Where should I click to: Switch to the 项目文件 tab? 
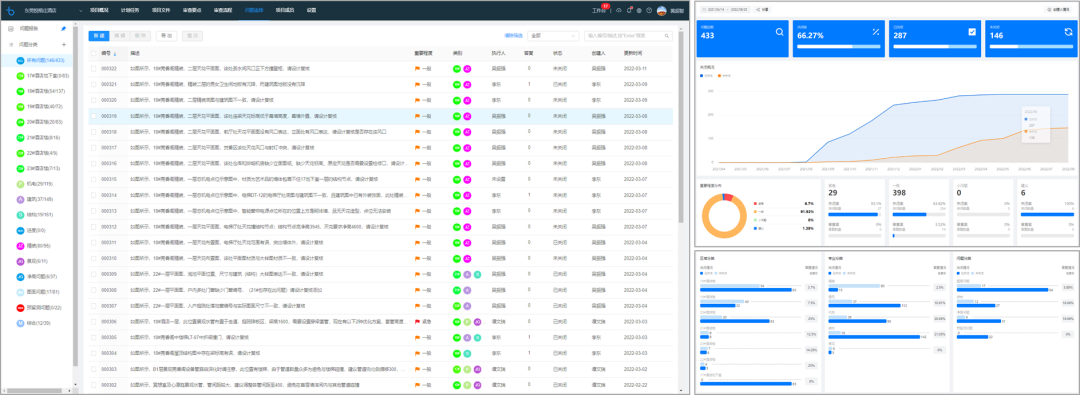tap(161, 10)
